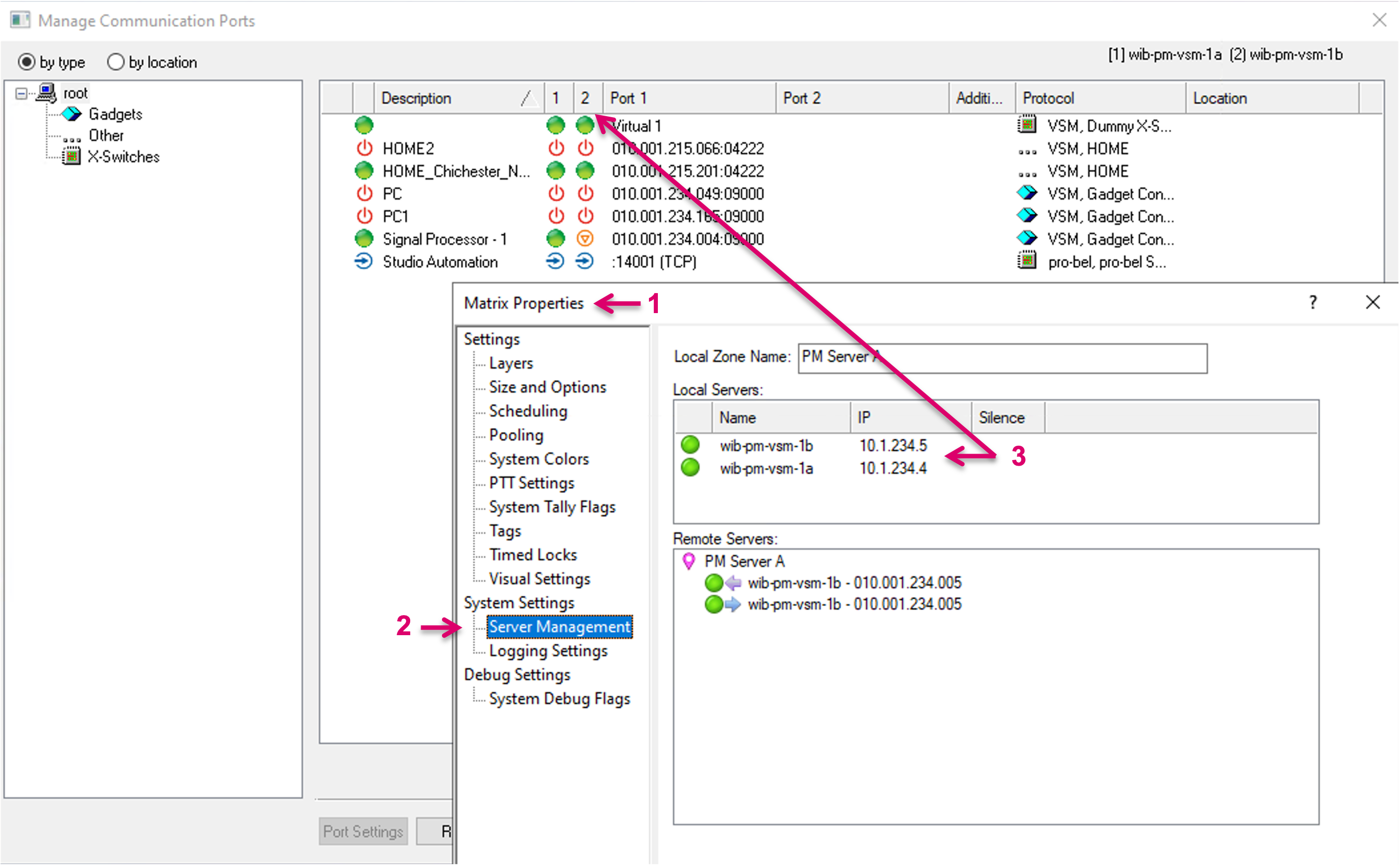Image resolution: width=1400 pixels, height=866 pixels.
Task: Click the red power icon beside HOME2
Action: [364, 149]
